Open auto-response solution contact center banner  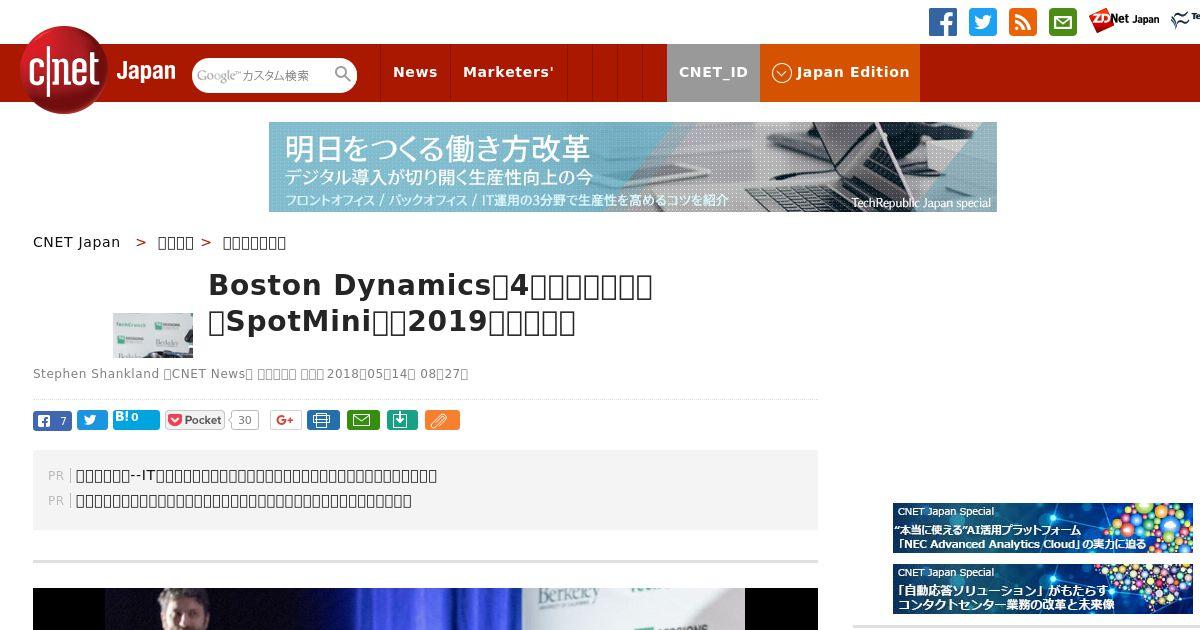1043,589
